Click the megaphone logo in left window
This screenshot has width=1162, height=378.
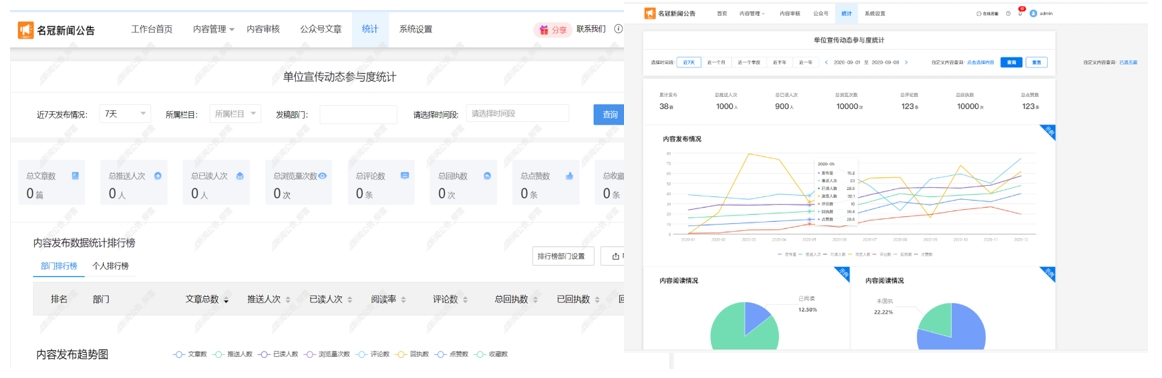[x=27, y=30]
